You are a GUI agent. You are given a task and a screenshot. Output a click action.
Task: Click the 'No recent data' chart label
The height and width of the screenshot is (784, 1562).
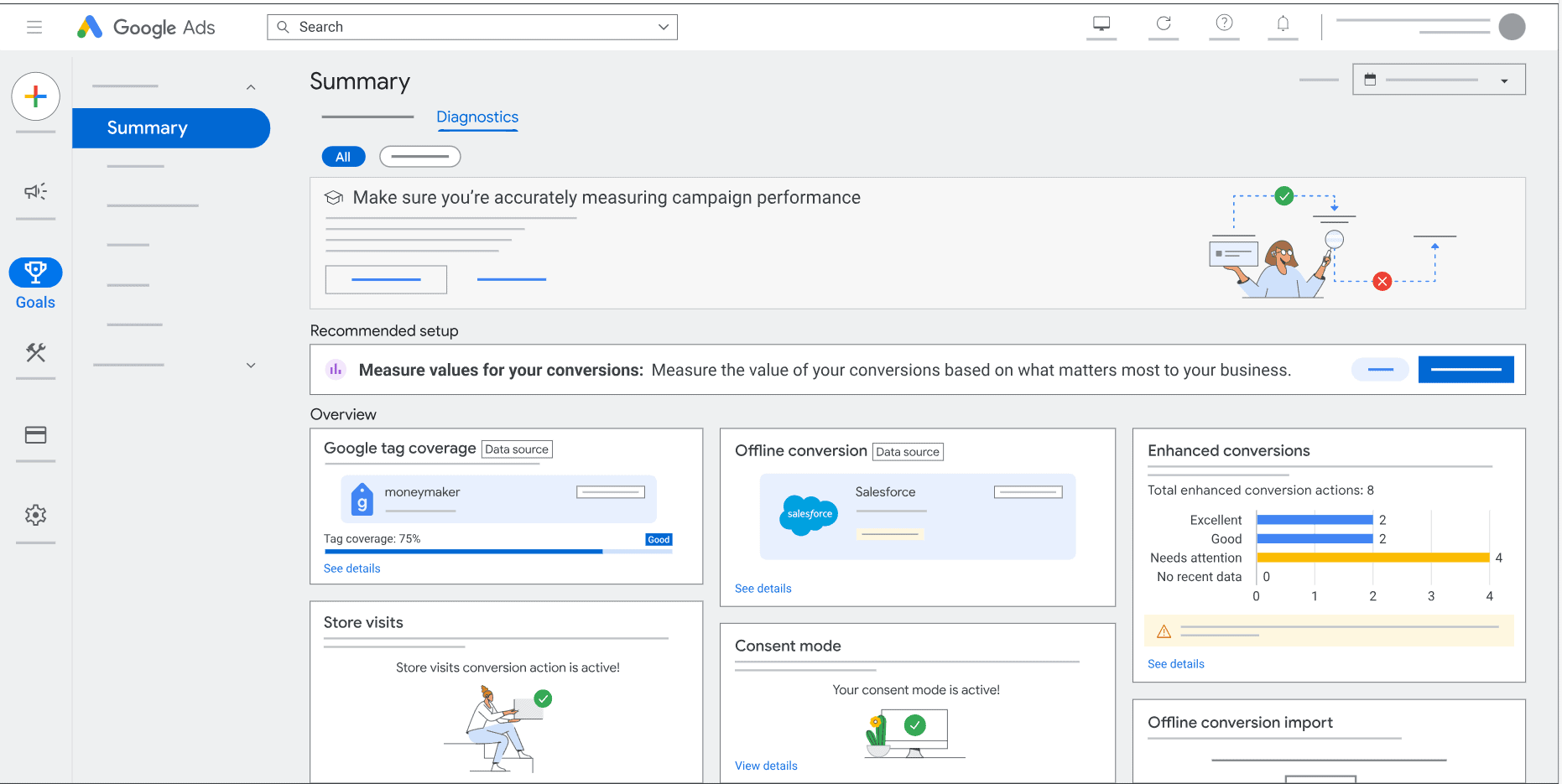point(1199,577)
